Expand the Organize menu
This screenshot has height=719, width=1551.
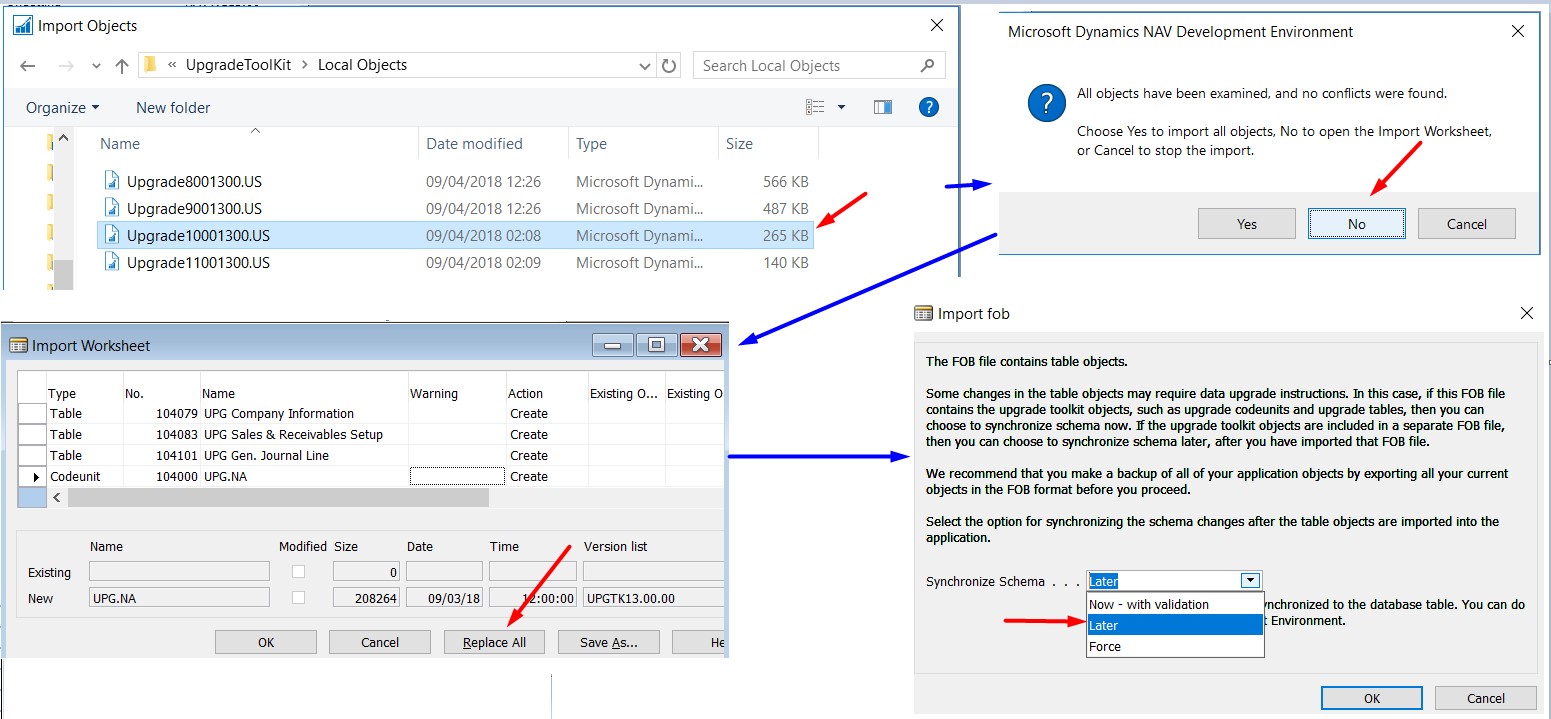coord(62,107)
